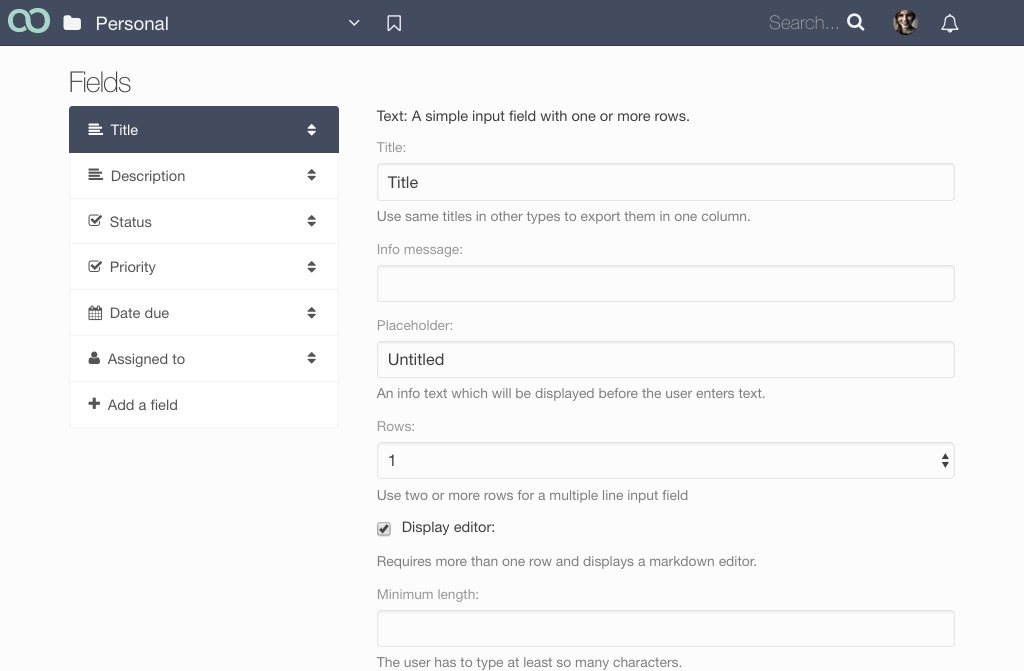The image size is (1024, 671).
Task: Click the Personal workspace name
Action: coord(132,24)
